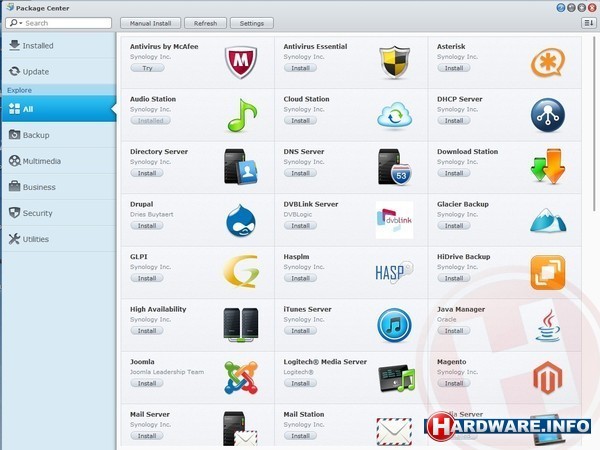Click the Drupal droplet icon
The height and width of the screenshot is (450, 600).
click(x=241, y=220)
